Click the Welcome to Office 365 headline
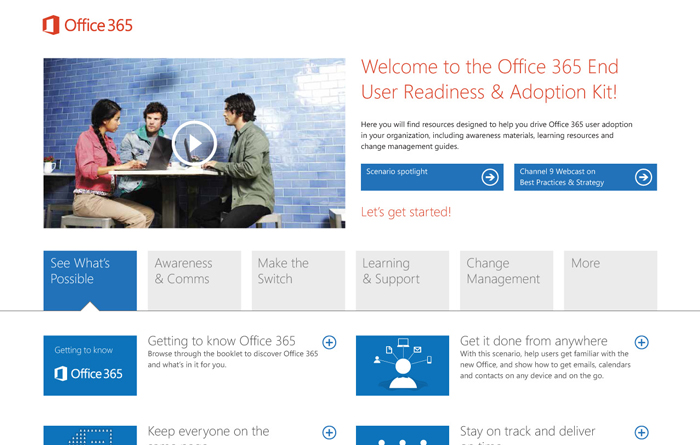700x445 pixels. (x=490, y=79)
